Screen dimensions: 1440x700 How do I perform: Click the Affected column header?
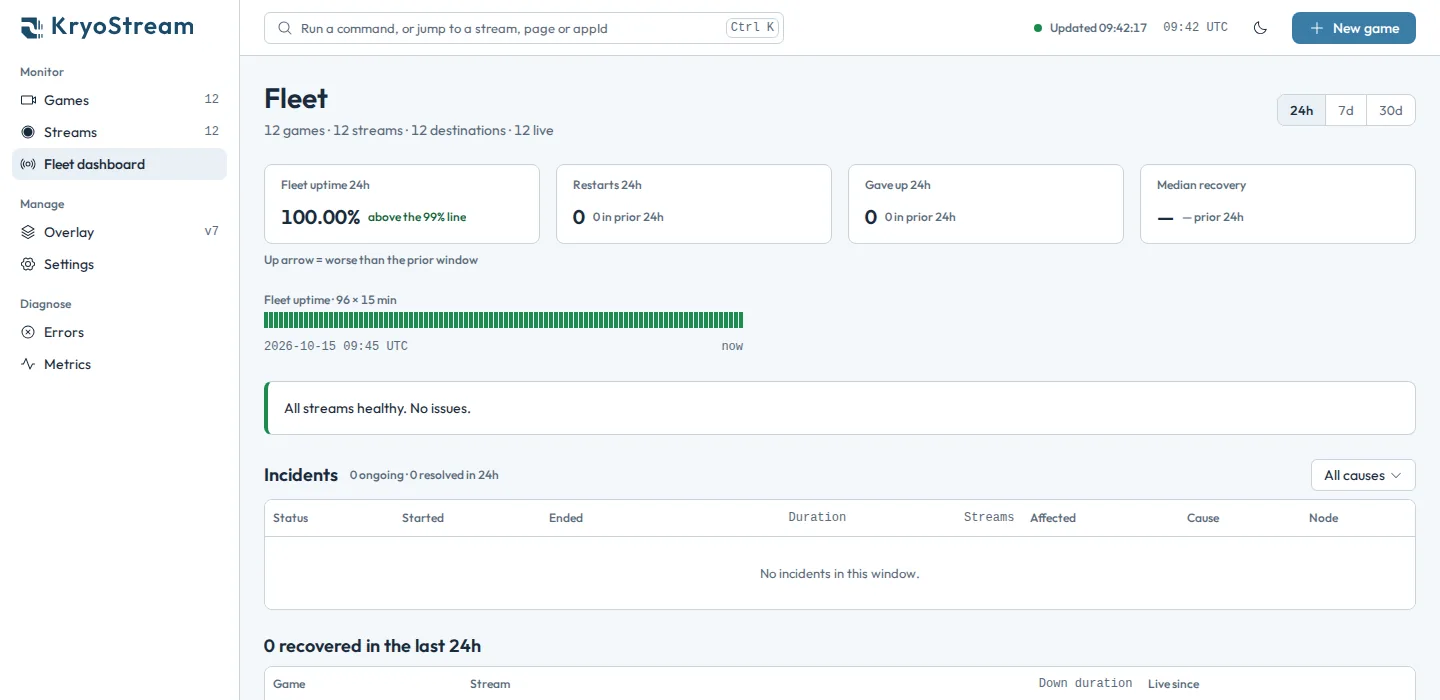[x=1053, y=518]
